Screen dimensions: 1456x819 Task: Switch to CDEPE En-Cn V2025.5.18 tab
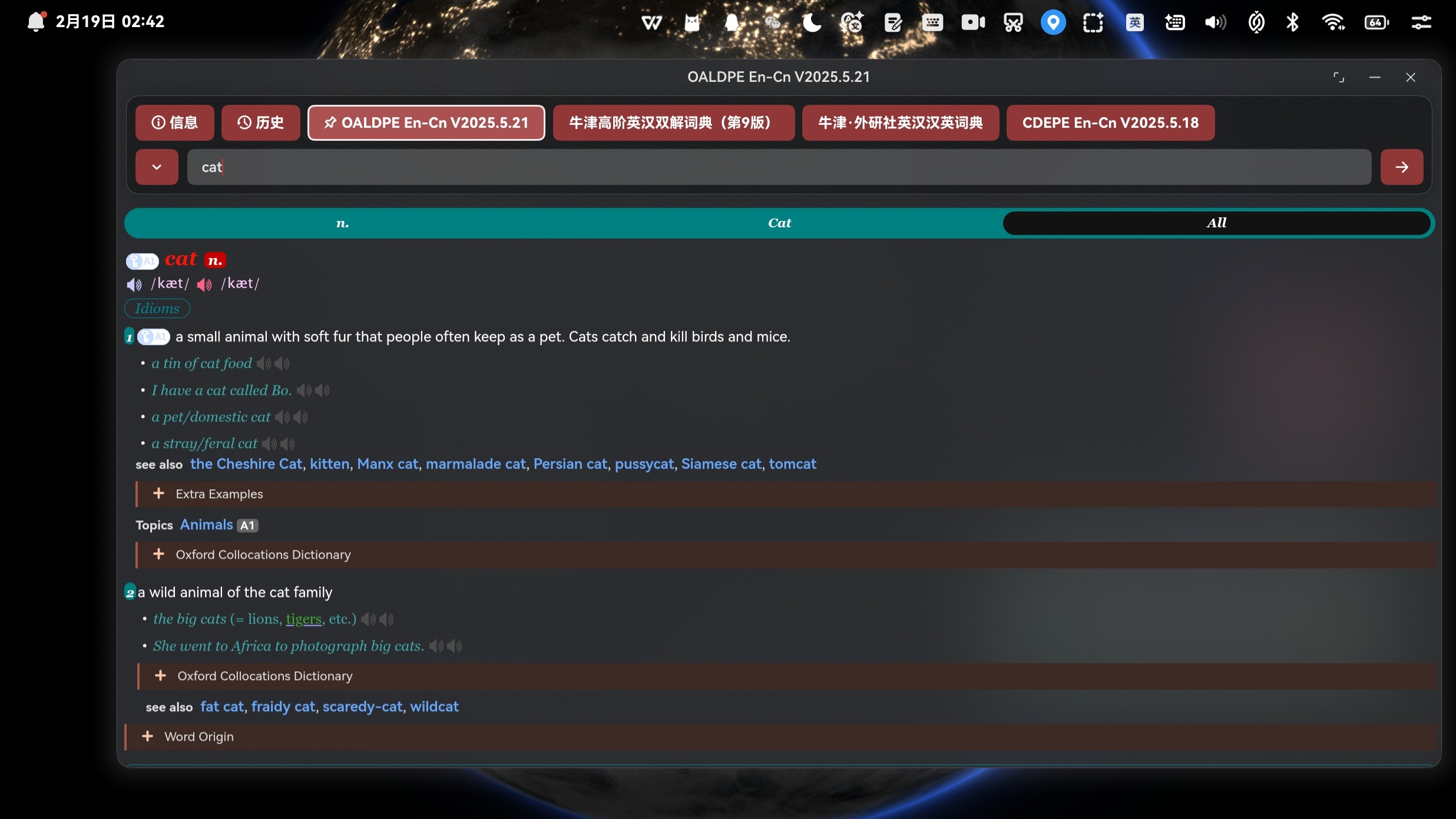click(1110, 122)
